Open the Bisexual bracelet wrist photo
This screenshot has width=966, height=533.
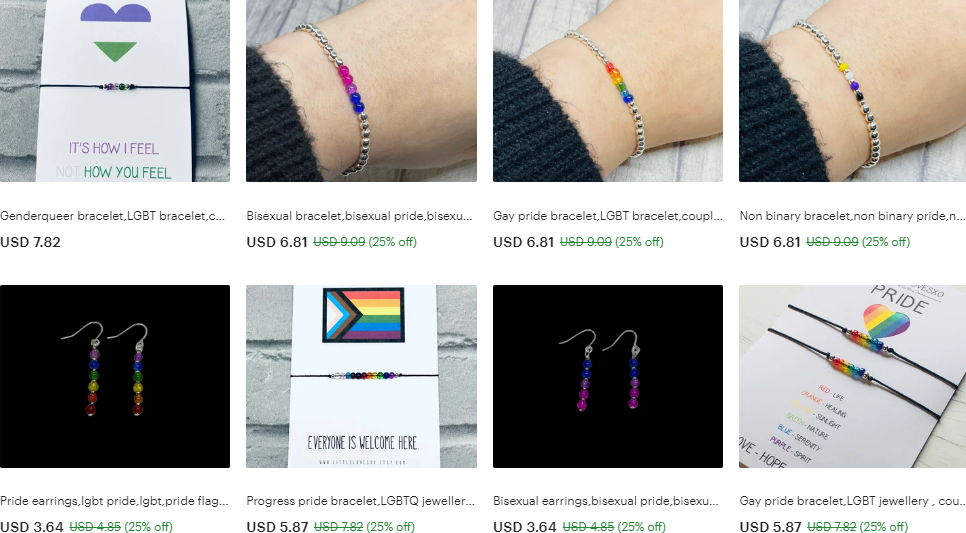pyautogui.click(x=361, y=91)
